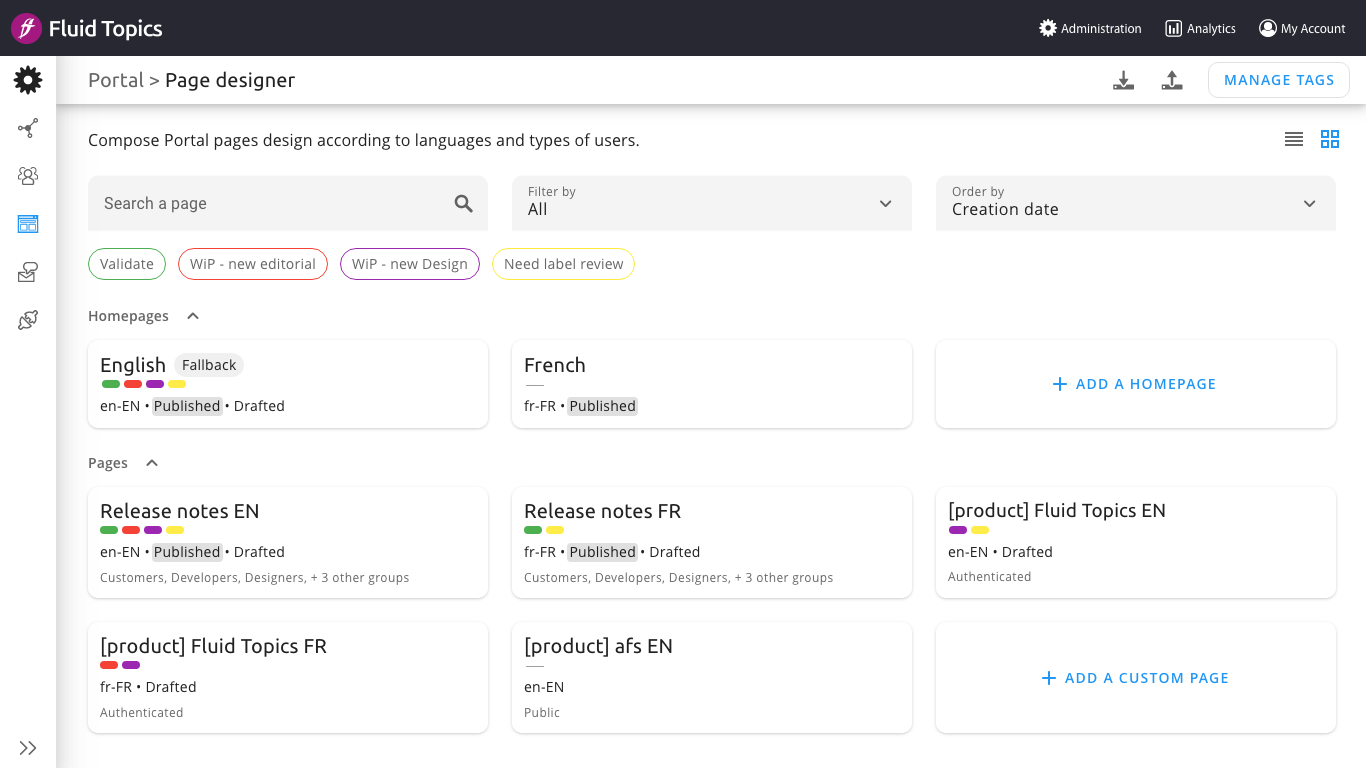Click Fallback badge on English homepage
The height and width of the screenshot is (768, 1366).
pos(209,365)
